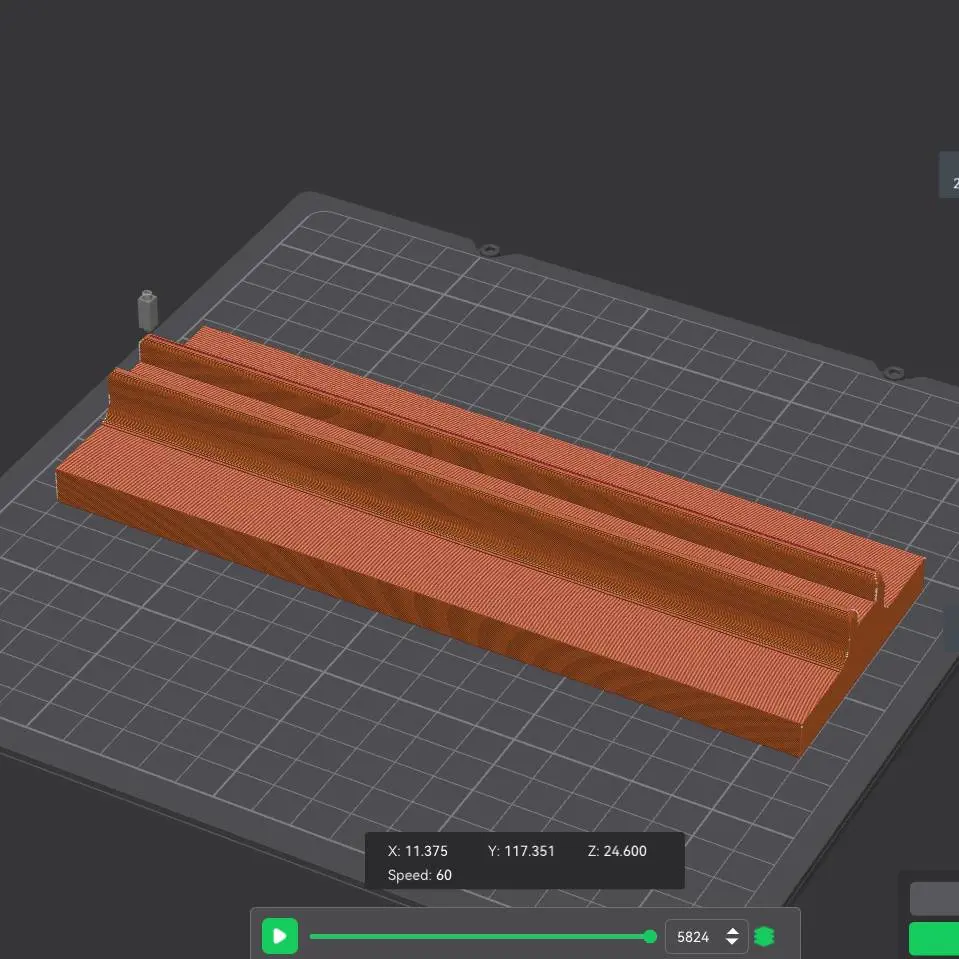The image size is (959, 959).
Task: Click the gray tool head marker
Action: (x=147, y=309)
